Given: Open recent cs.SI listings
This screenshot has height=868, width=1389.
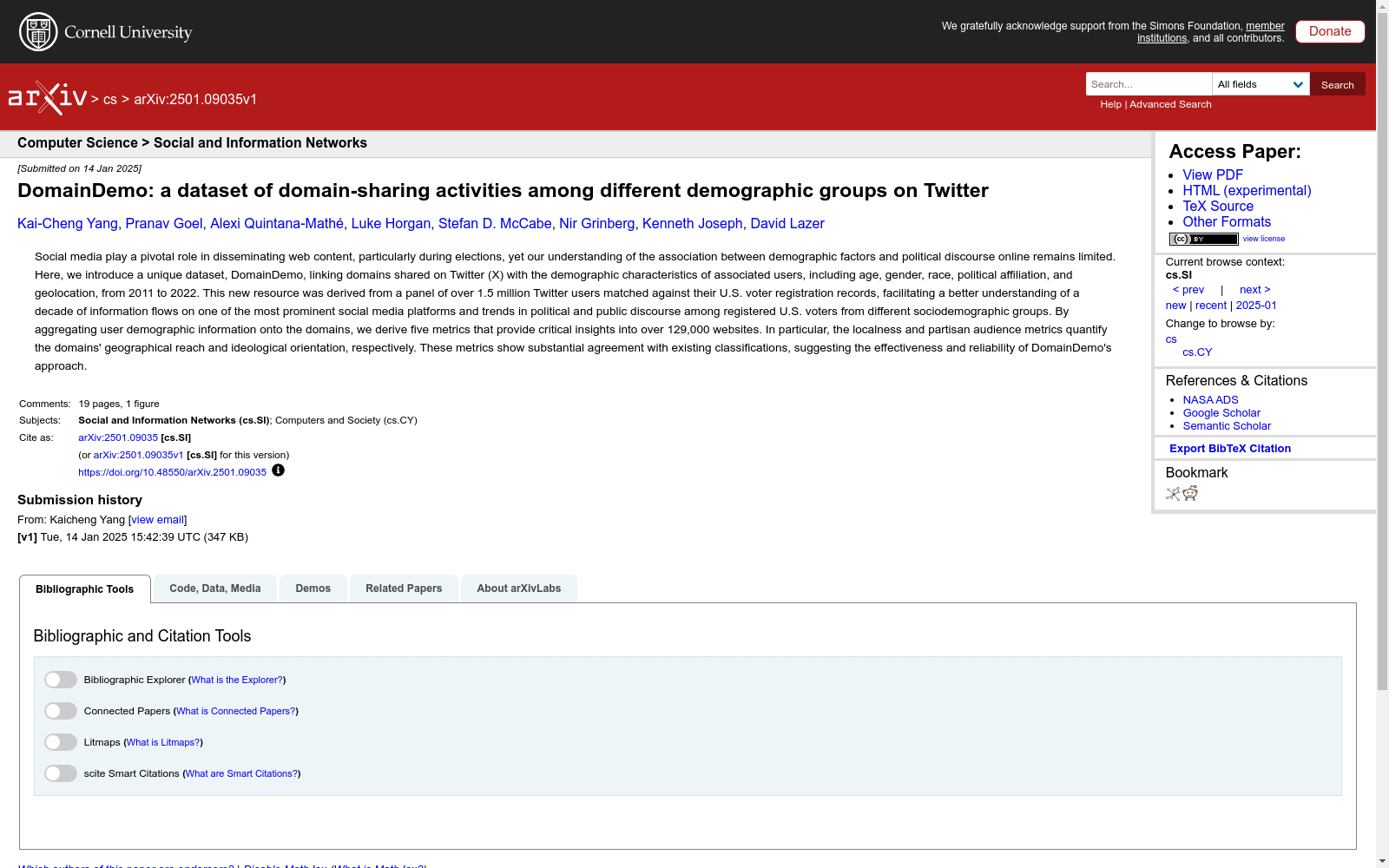Looking at the screenshot, I should 1211,306.
